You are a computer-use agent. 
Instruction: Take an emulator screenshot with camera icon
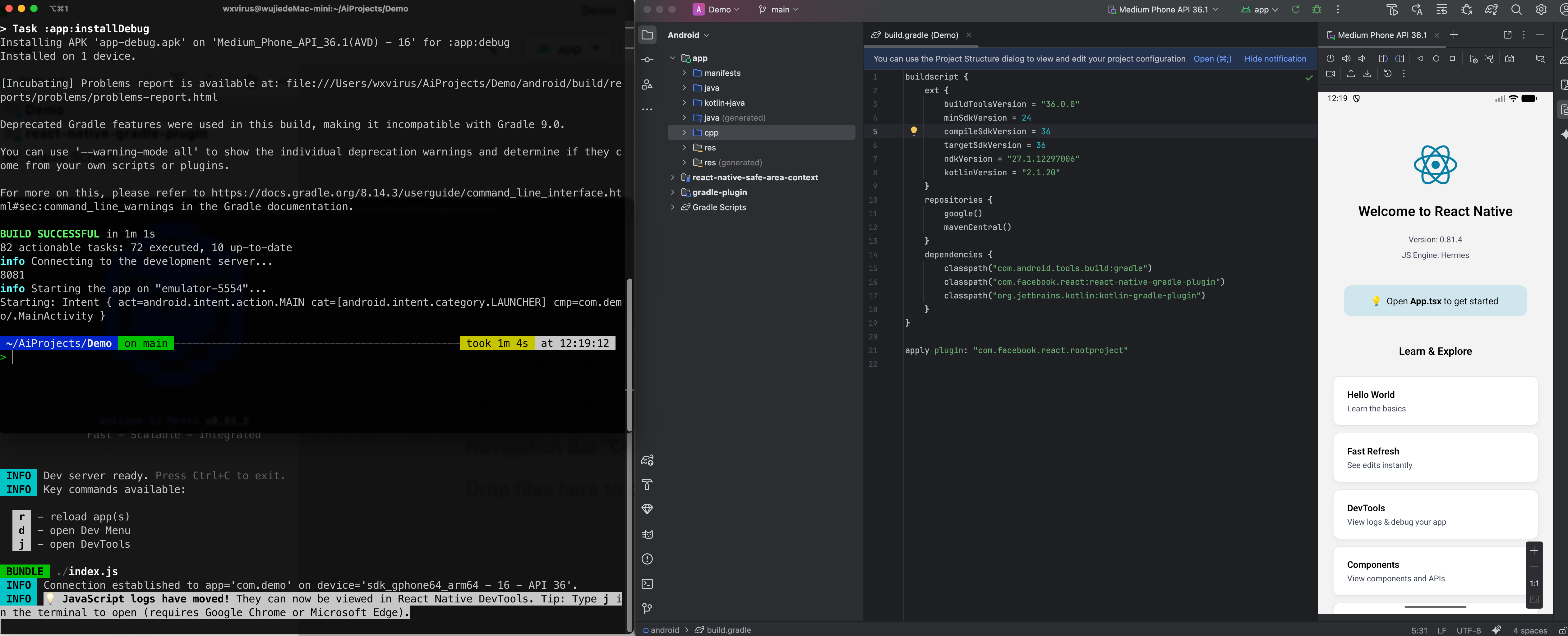pyautogui.click(x=1510, y=58)
